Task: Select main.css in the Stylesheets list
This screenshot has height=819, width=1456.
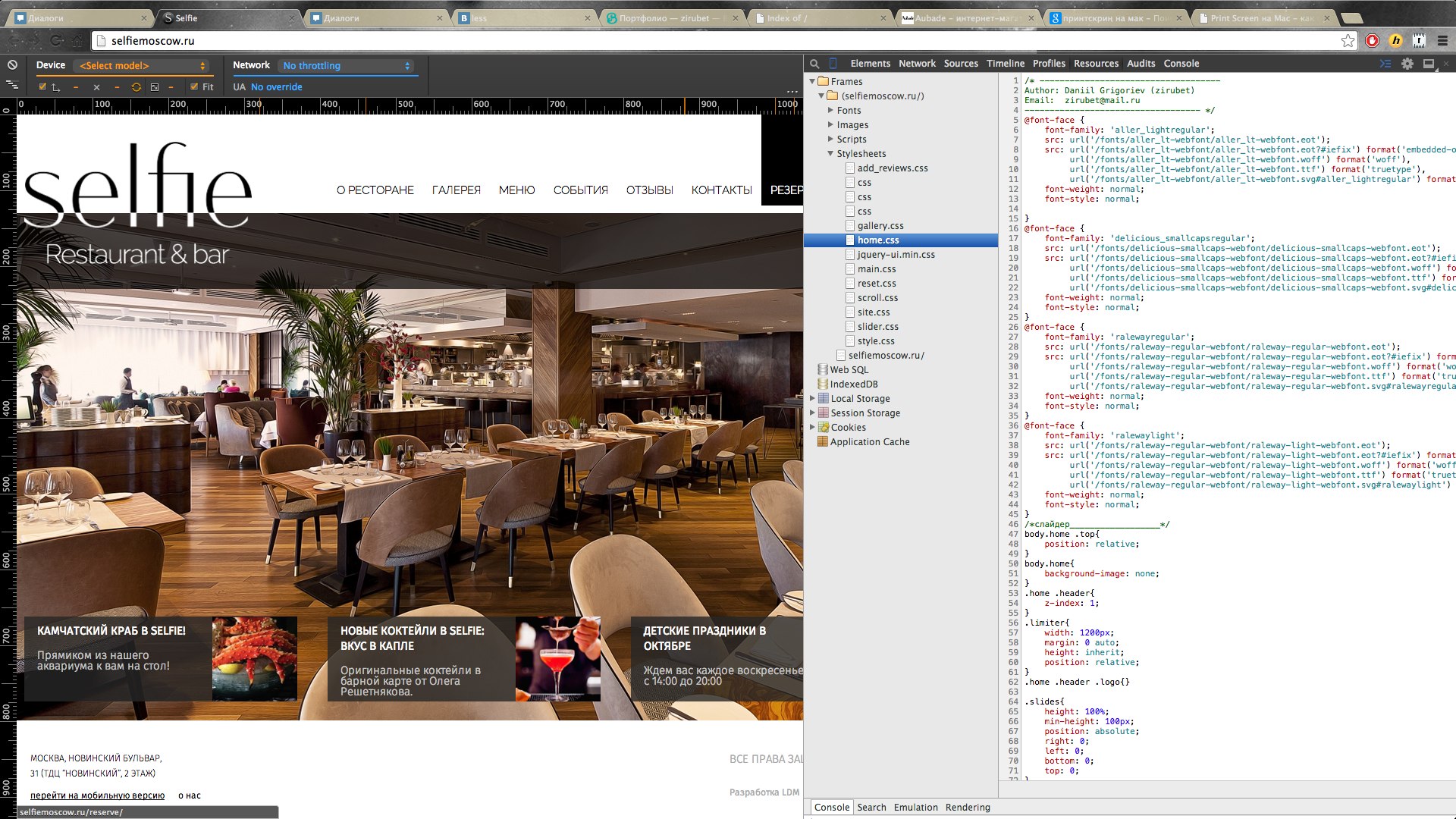Action: (876, 269)
